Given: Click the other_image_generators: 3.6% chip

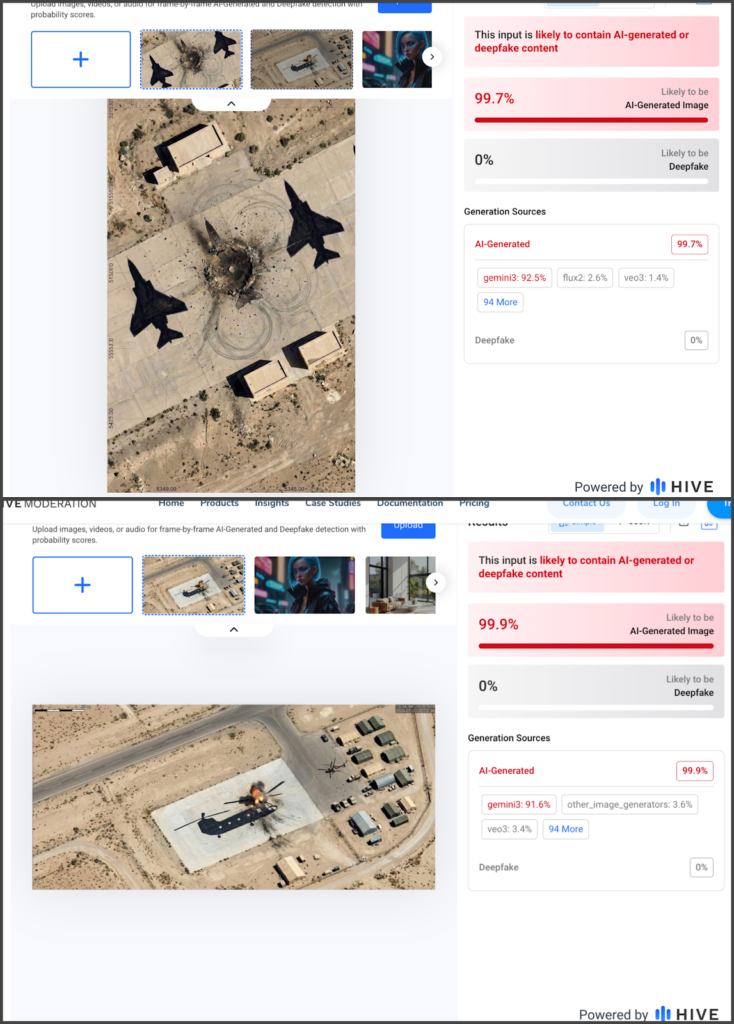Looking at the screenshot, I should point(629,804).
